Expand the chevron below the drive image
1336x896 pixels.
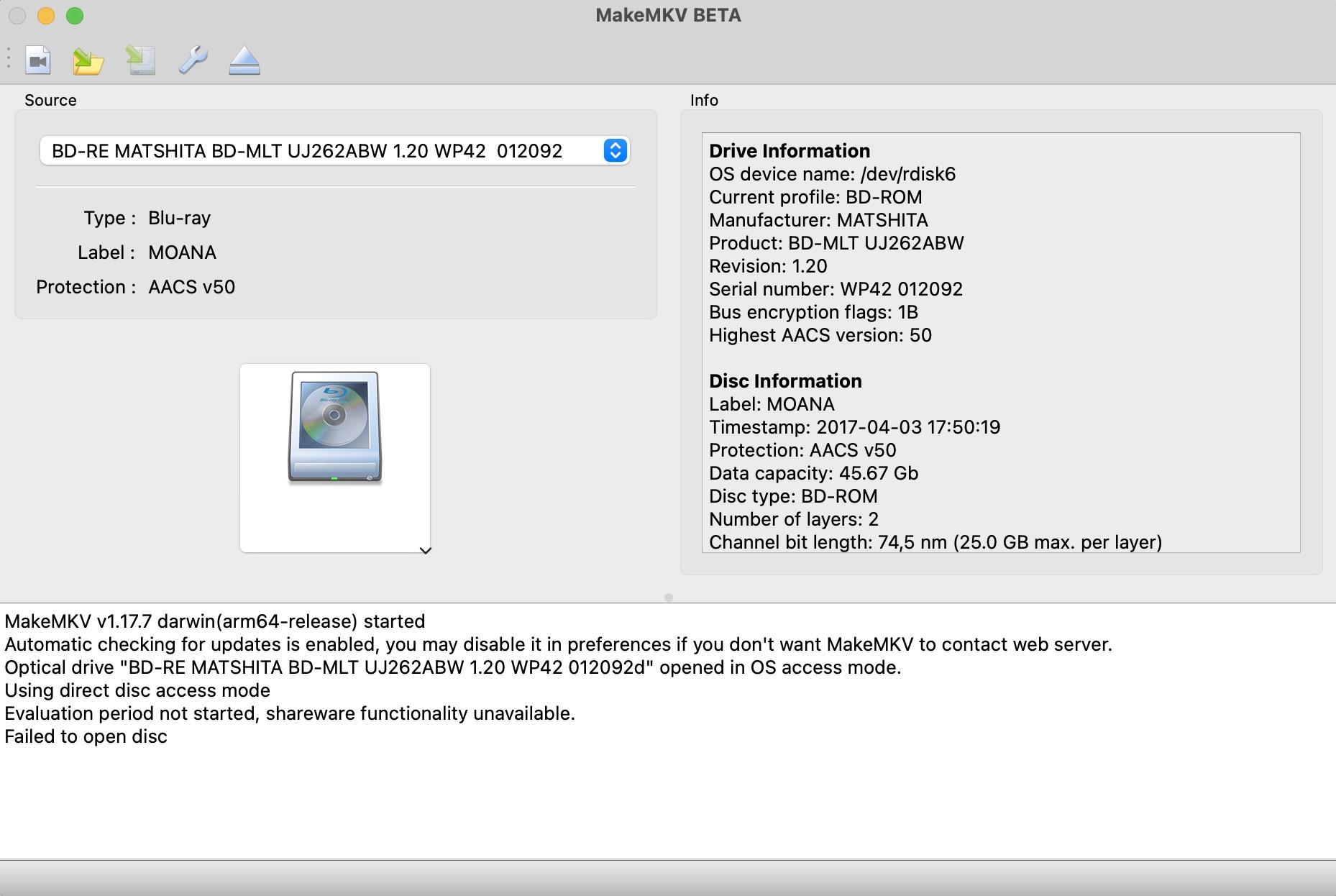(426, 550)
